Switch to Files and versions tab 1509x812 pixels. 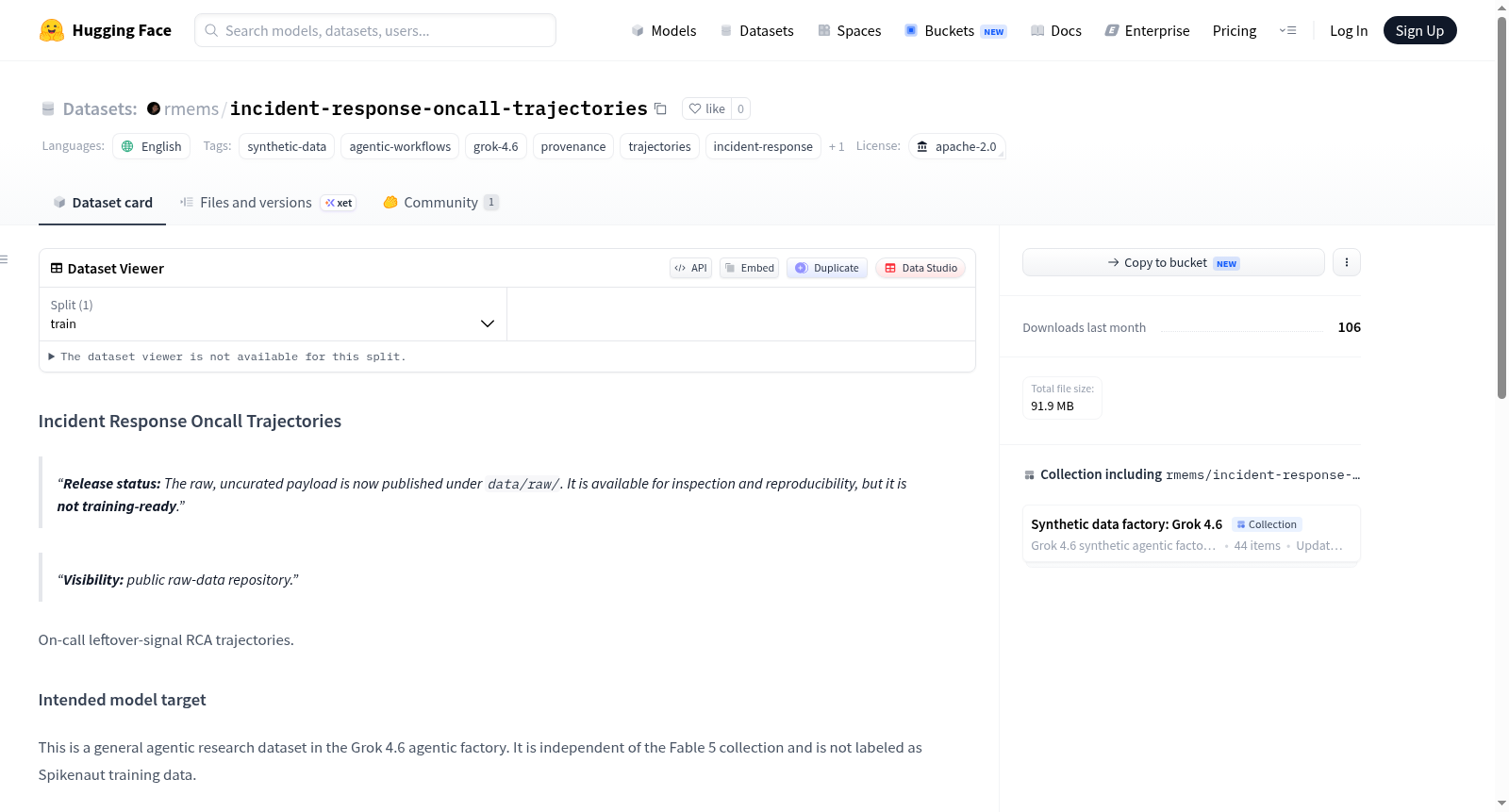[x=268, y=202]
